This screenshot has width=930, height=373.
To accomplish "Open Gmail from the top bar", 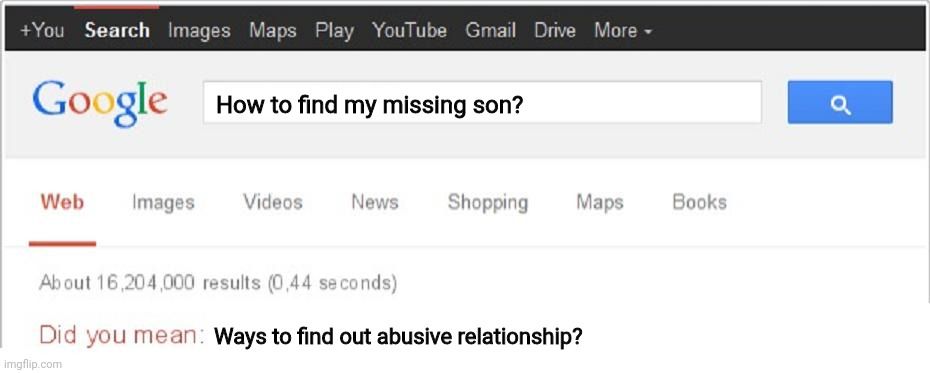I will [491, 30].
